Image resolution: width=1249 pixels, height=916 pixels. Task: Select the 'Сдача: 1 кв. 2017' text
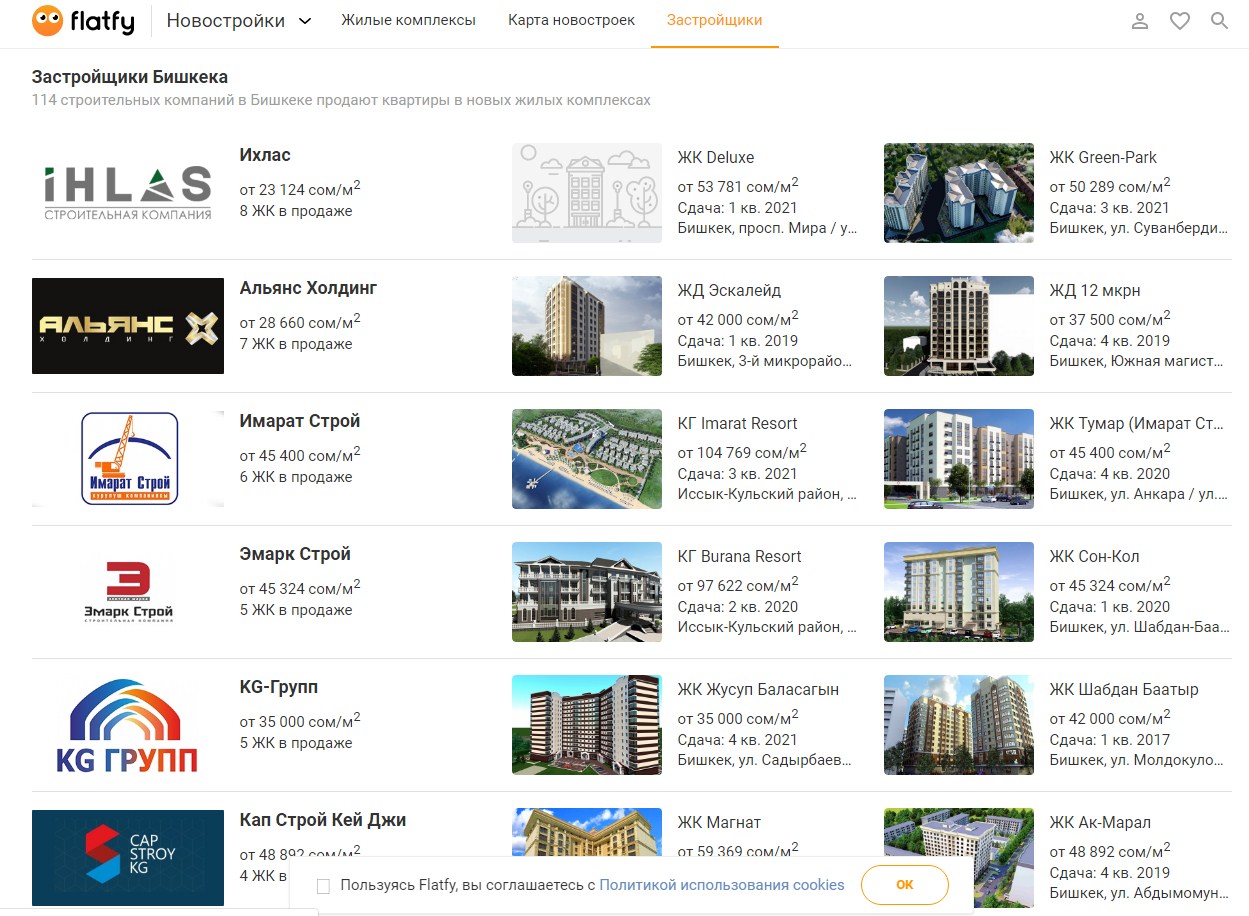1109,740
